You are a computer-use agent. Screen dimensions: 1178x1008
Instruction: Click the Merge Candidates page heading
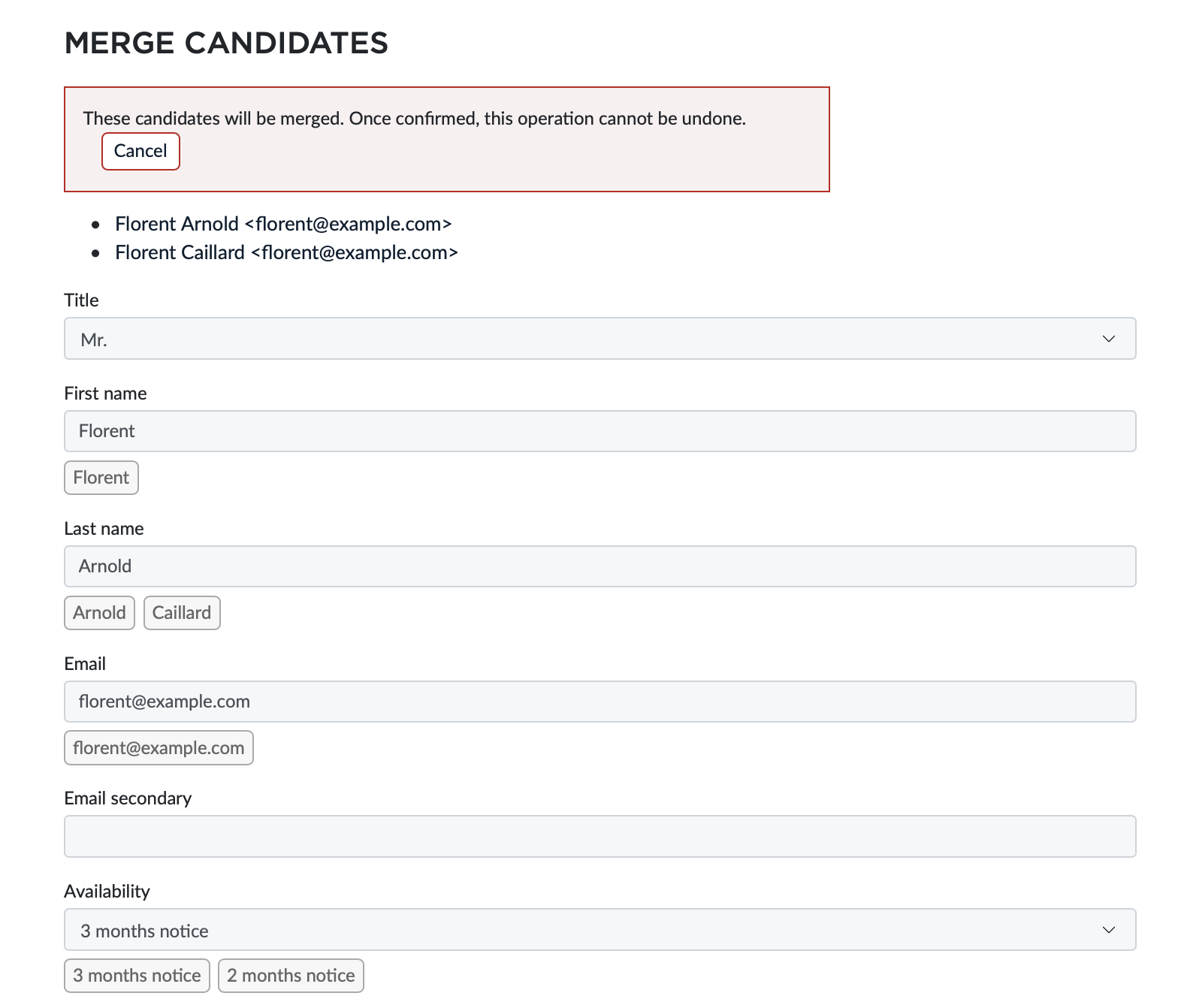(226, 44)
